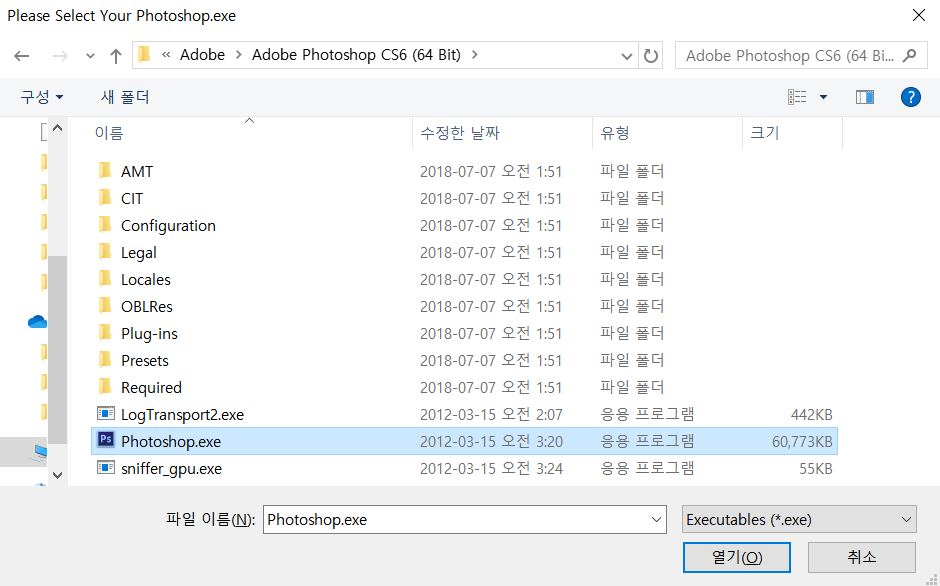Screen dimensions: 940x586
Task: Click Photoshop.exe 2012-03-15 오전 3:20 date
Action: (x=492, y=441)
